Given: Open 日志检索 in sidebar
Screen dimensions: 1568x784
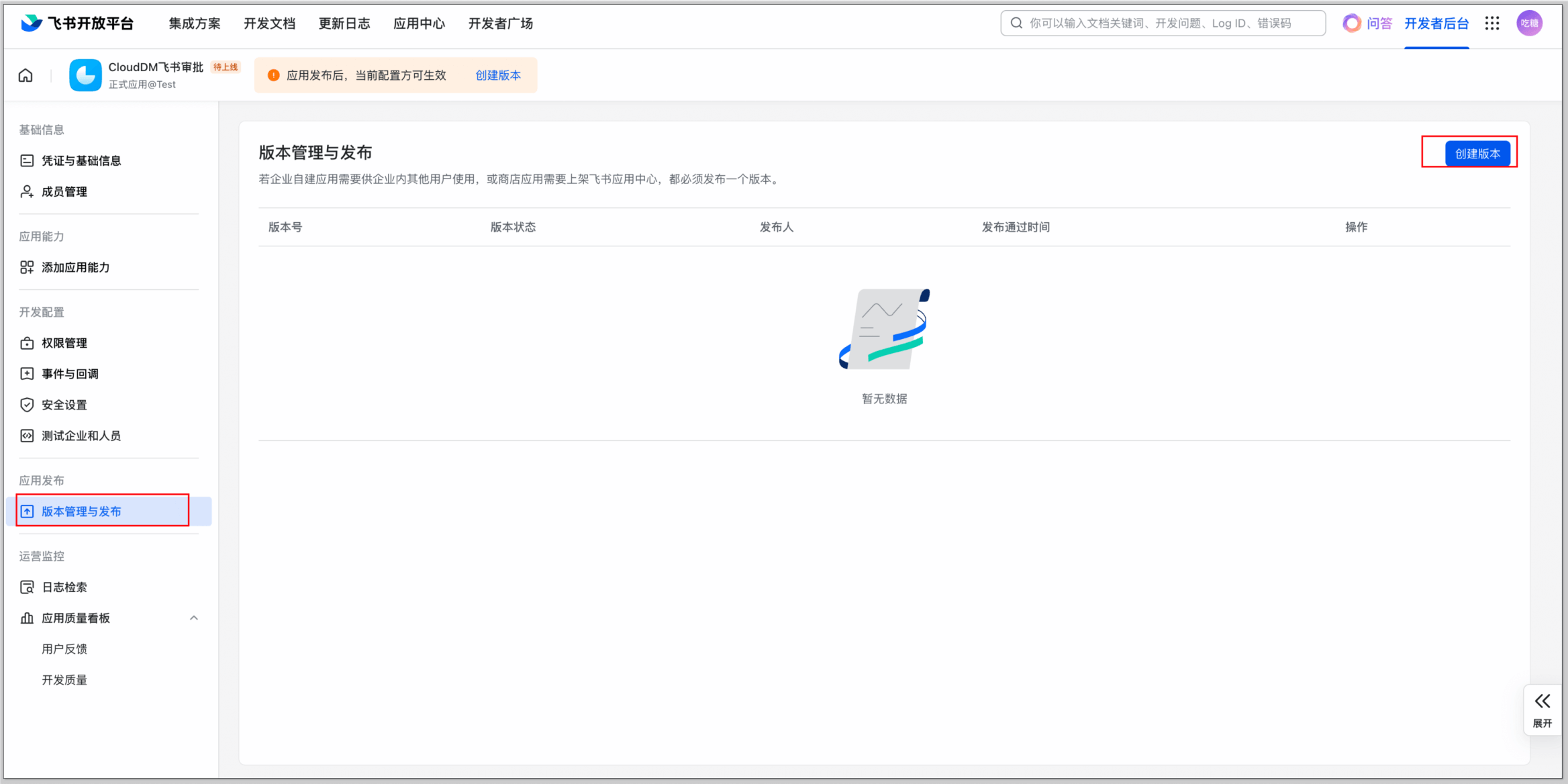Looking at the screenshot, I should 64,587.
